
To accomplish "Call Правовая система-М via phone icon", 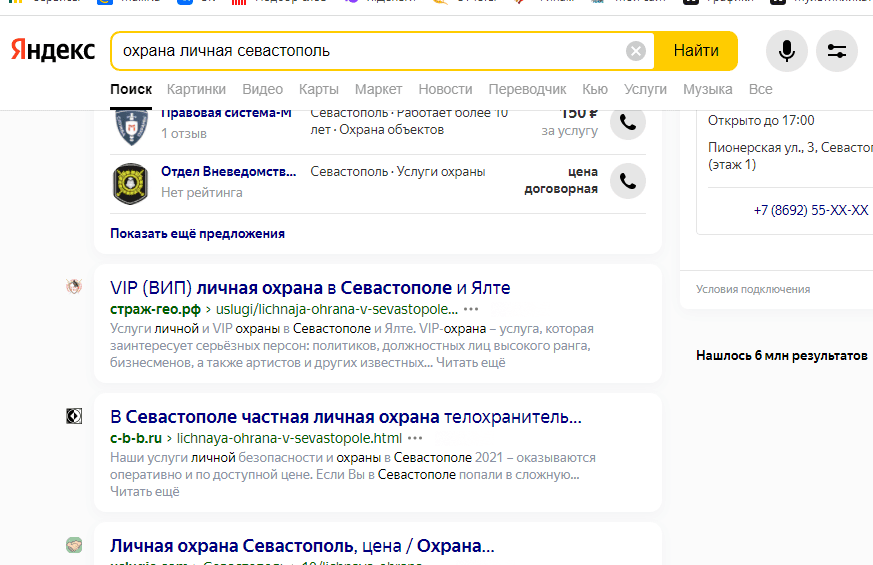I will pyautogui.click(x=628, y=122).
